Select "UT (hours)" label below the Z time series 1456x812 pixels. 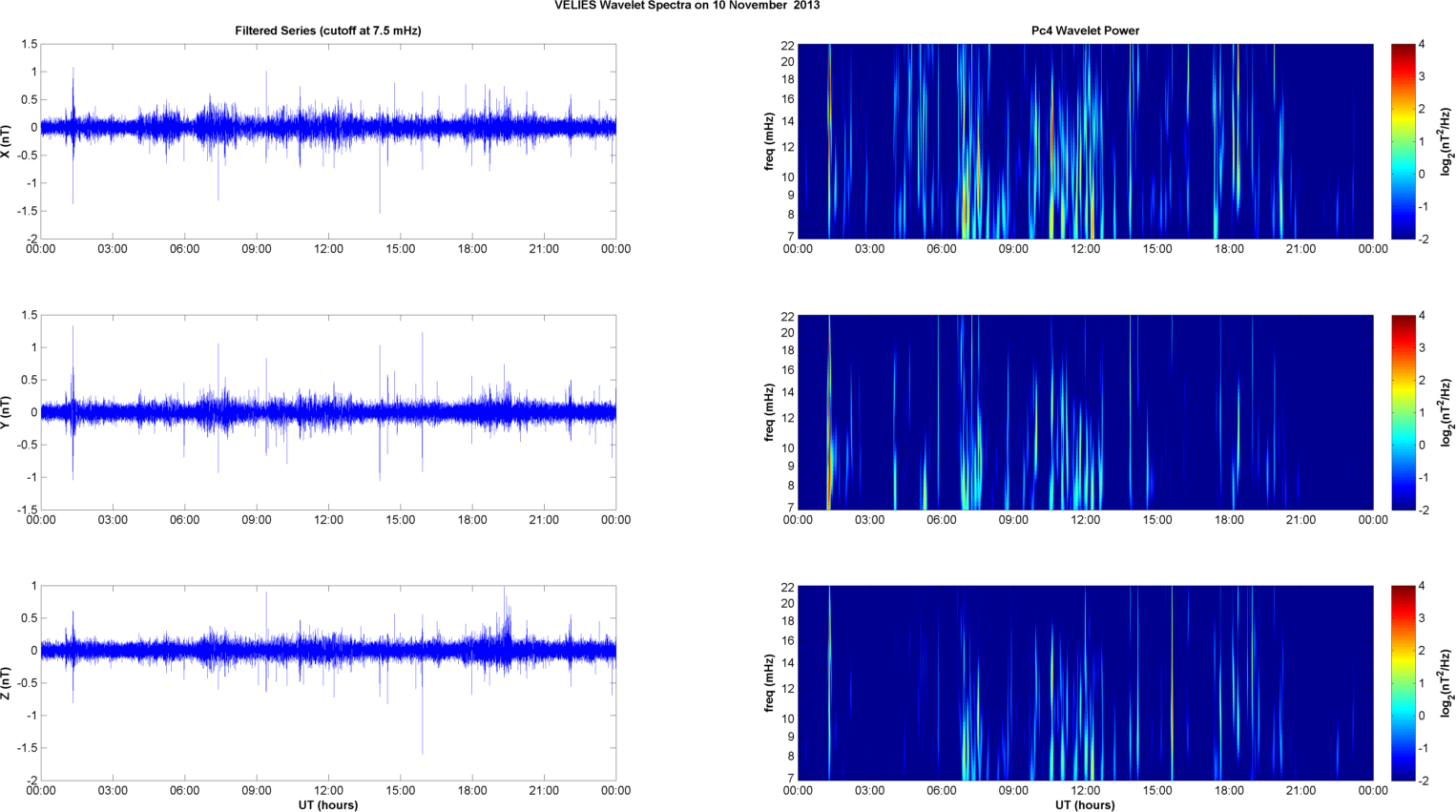pos(328,804)
